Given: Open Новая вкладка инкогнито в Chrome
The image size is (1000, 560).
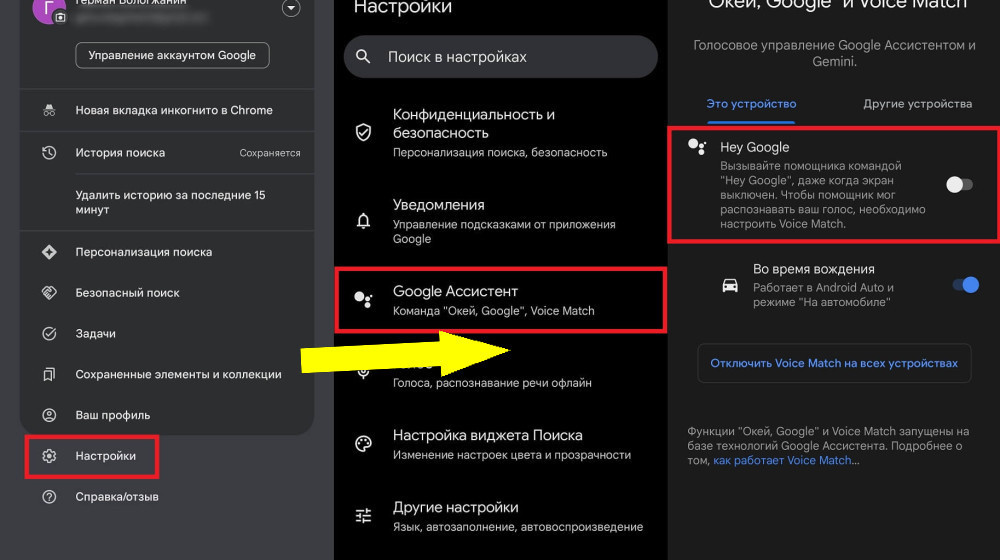Looking at the screenshot, I should 167,110.
